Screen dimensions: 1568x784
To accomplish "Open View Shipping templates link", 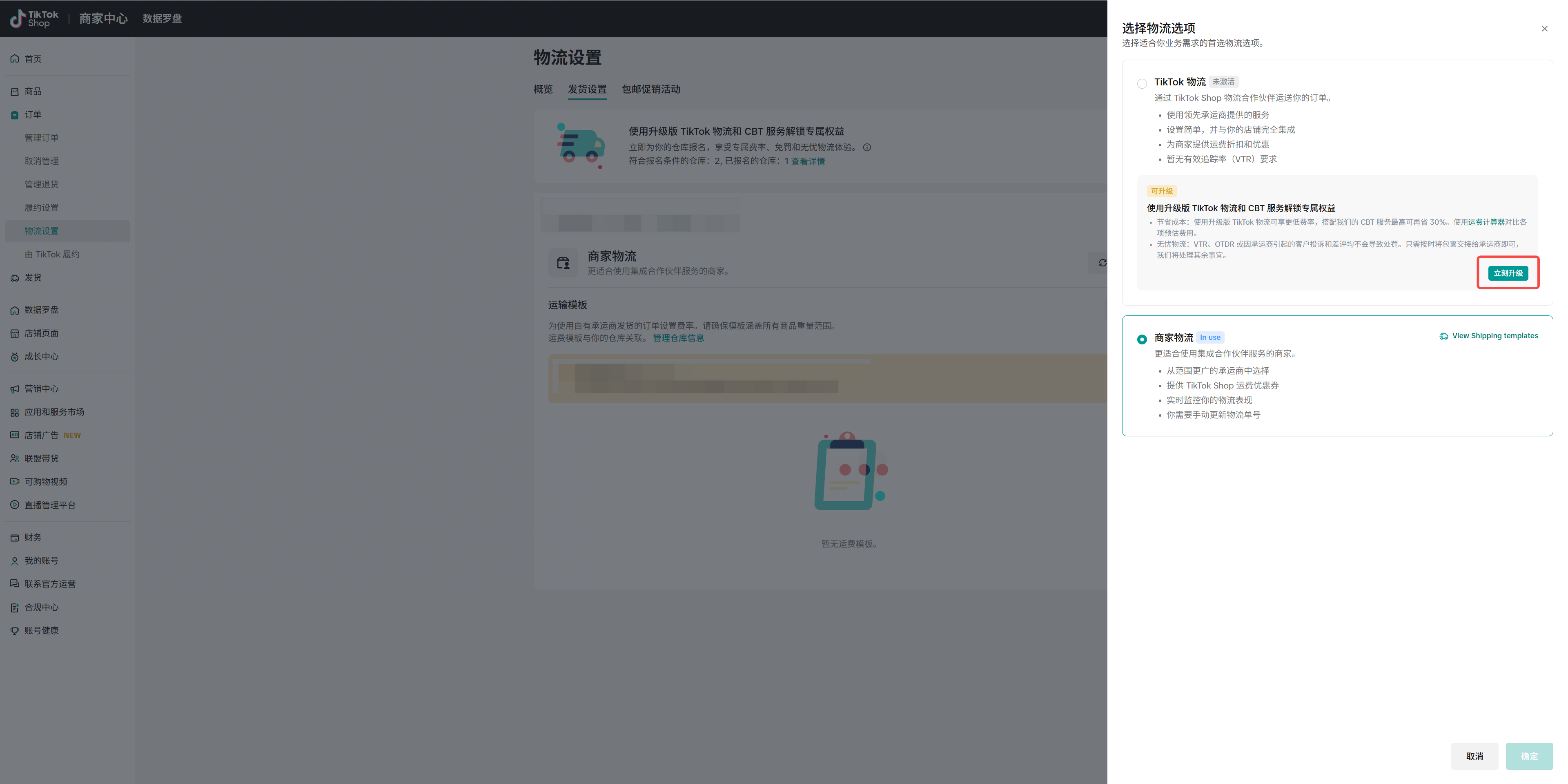I will pyautogui.click(x=1494, y=336).
